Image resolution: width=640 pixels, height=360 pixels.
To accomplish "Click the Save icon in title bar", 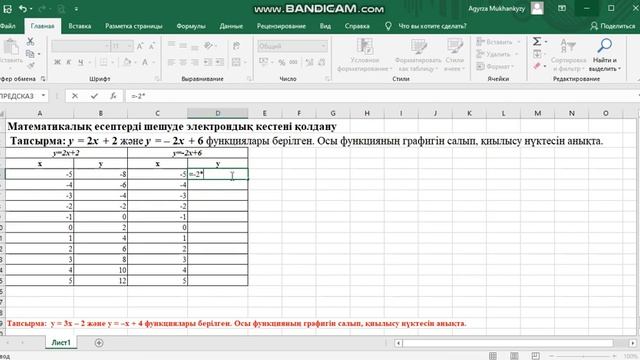I will 7,9.
